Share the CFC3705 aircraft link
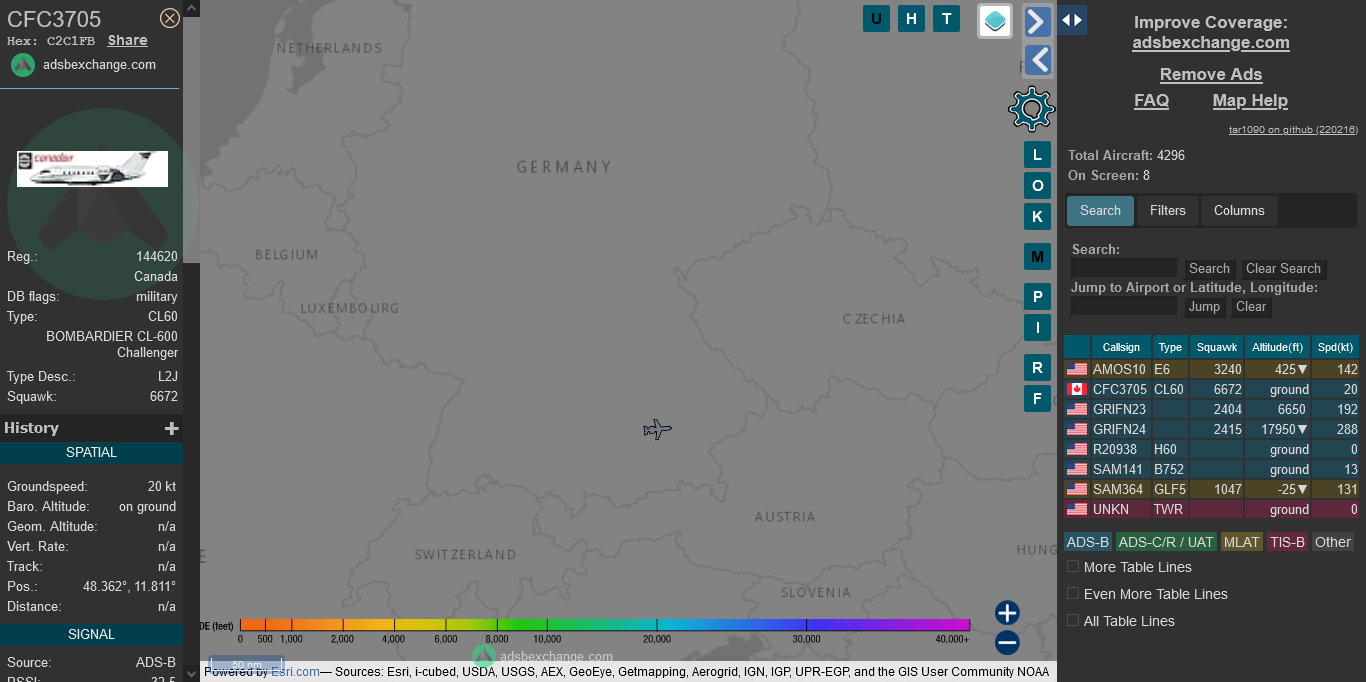This screenshot has height=682, width=1366. (x=128, y=41)
